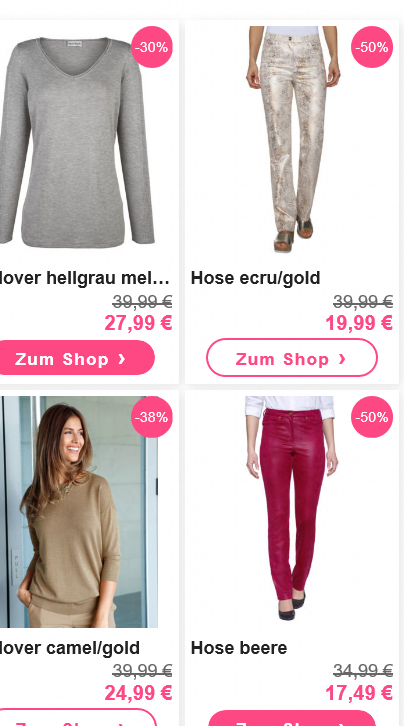
Task: Open the 'Hose beere' product title
Action: pos(239,648)
